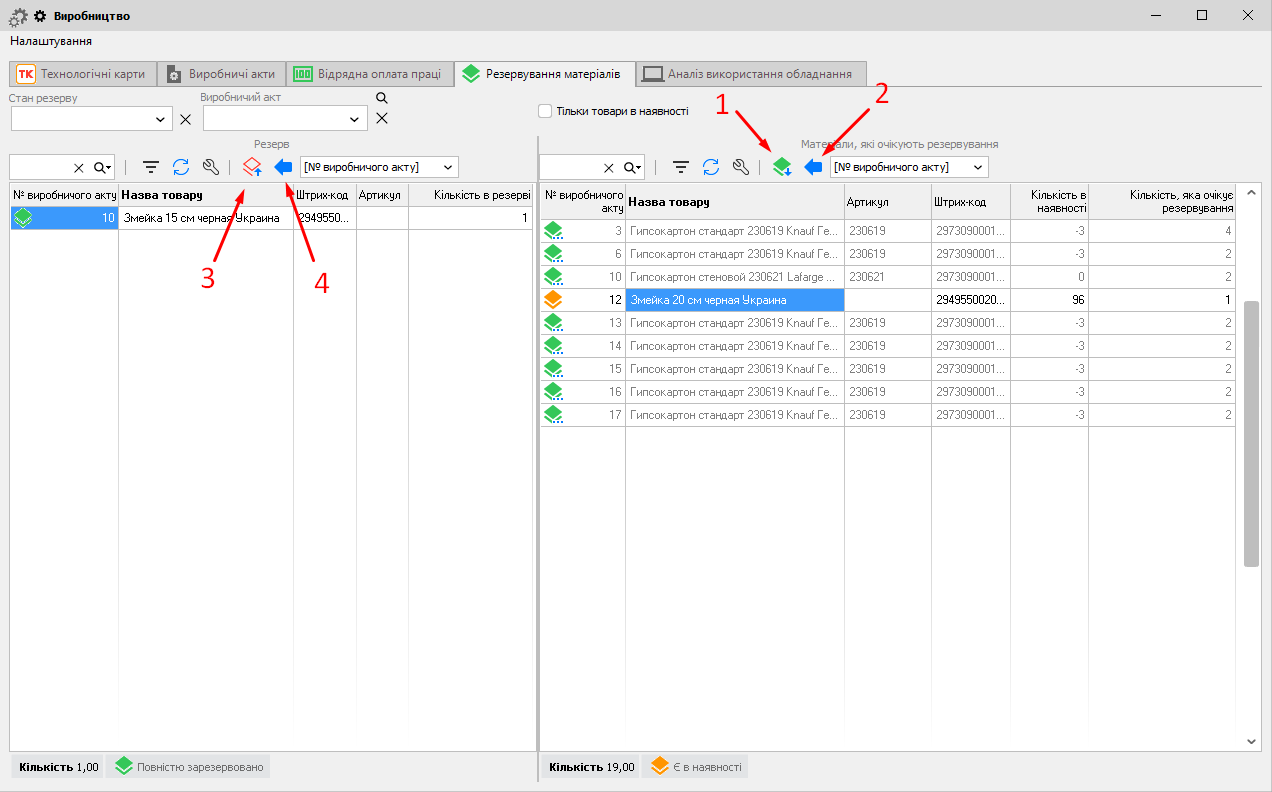
Task: Click magnifier icon next to Виробничий акт
Action: click(381, 98)
